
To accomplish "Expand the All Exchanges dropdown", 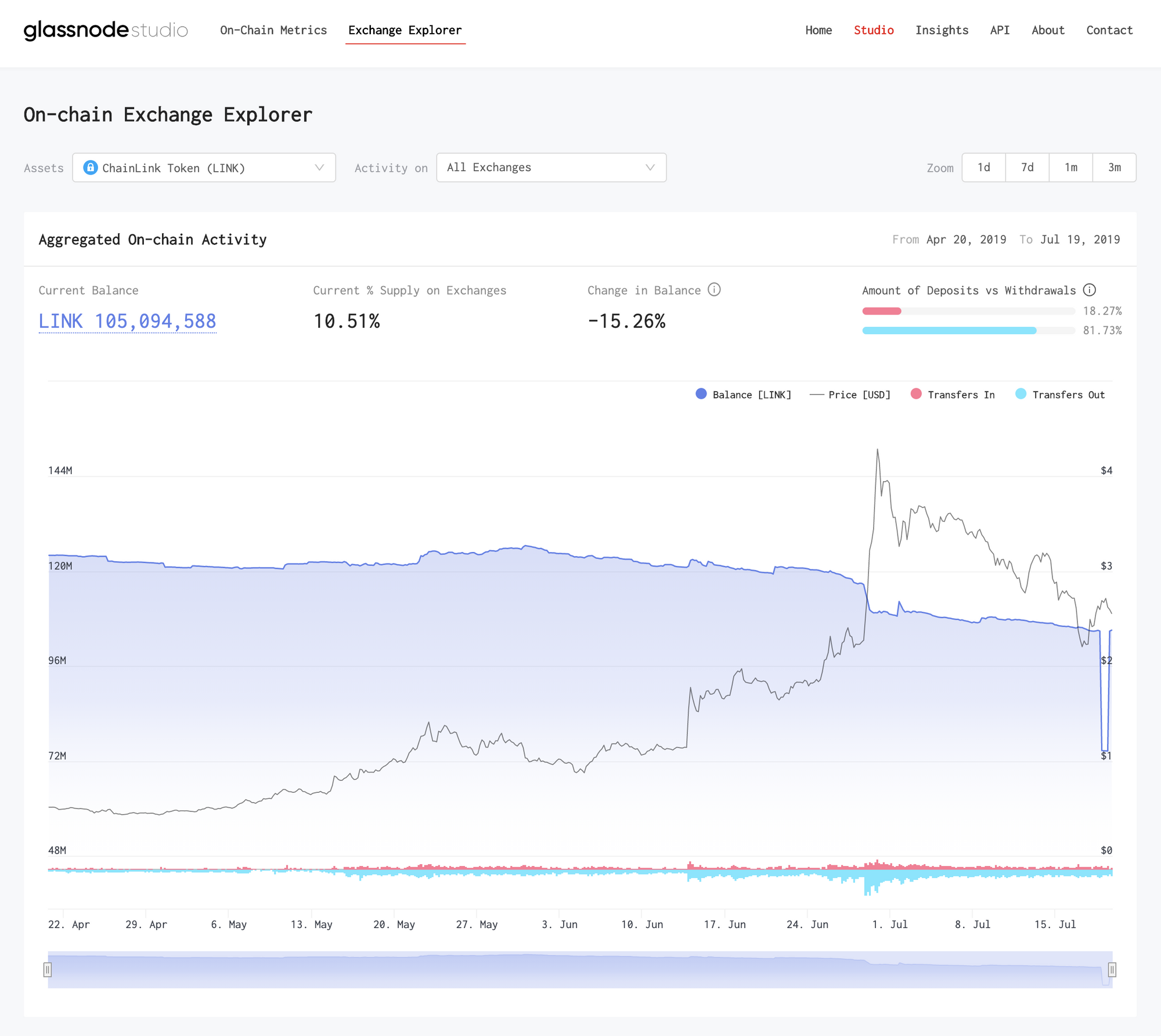I will (x=551, y=168).
